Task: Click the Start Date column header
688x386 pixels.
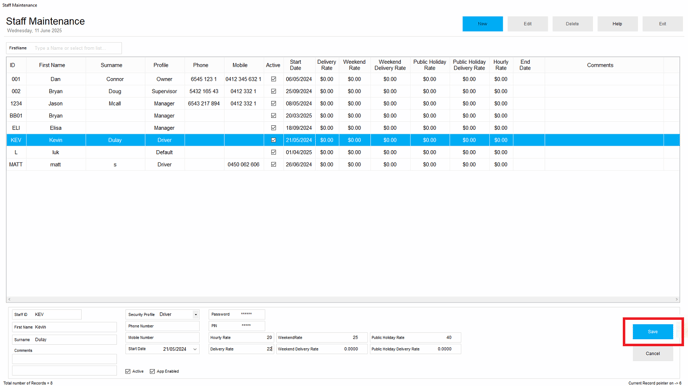Action: 299,65
